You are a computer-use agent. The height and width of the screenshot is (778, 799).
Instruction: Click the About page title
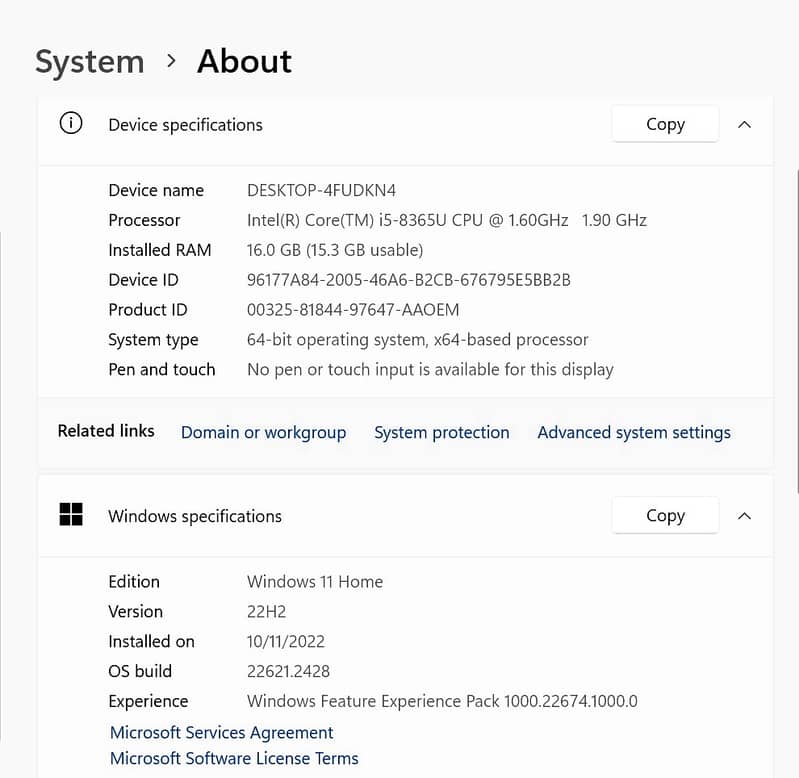click(244, 61)
